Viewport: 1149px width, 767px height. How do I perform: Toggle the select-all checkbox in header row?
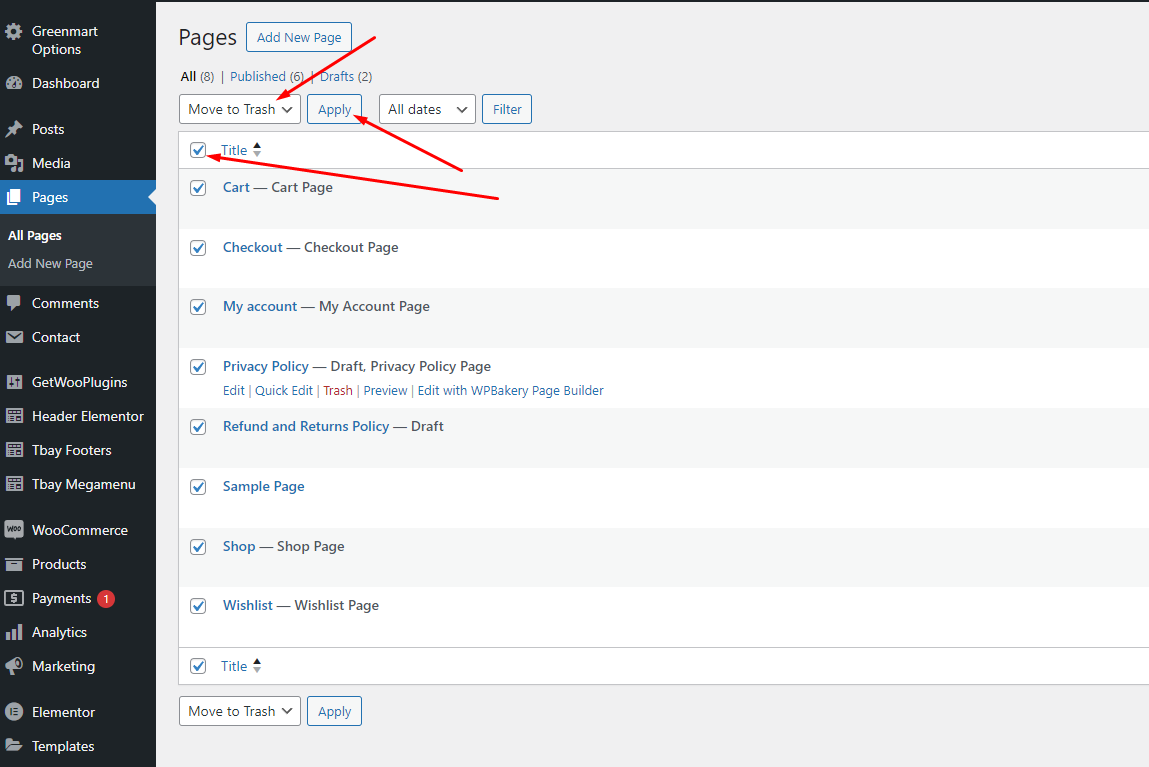[x=198, y=150]
